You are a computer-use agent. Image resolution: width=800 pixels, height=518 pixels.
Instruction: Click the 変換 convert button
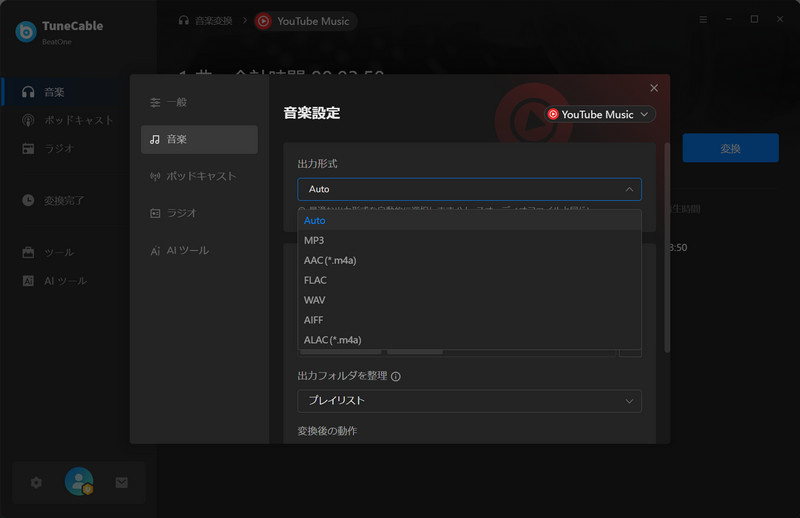730,148
